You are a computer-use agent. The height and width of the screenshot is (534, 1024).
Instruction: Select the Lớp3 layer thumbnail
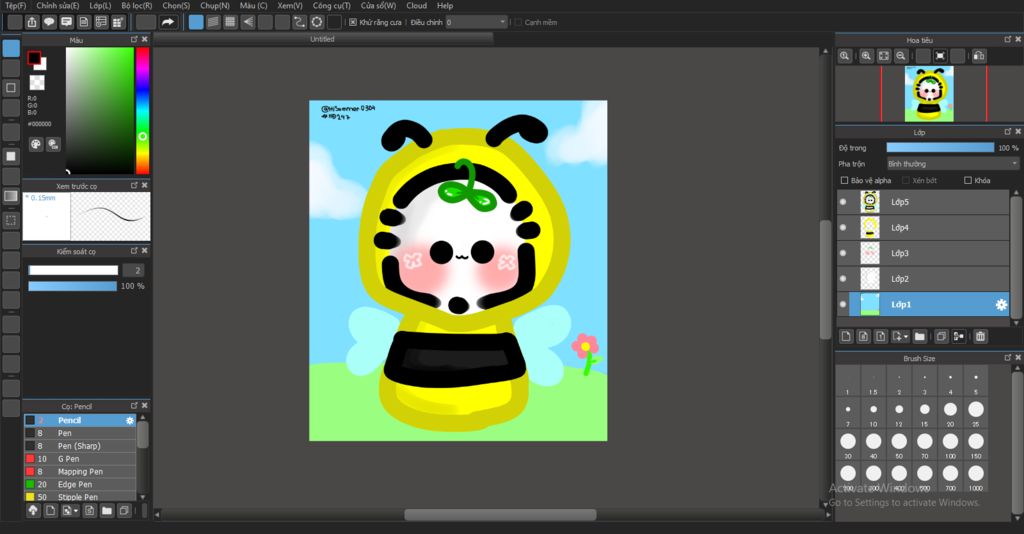870,253
